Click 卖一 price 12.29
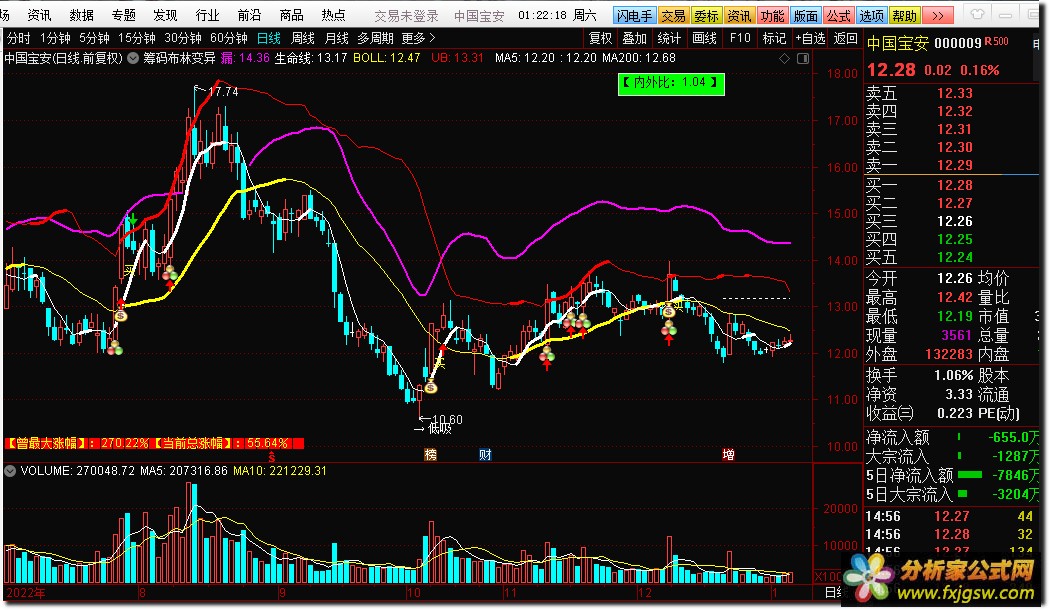The image size is (1051, 610). pyautogui.click(x=954, y=165)
